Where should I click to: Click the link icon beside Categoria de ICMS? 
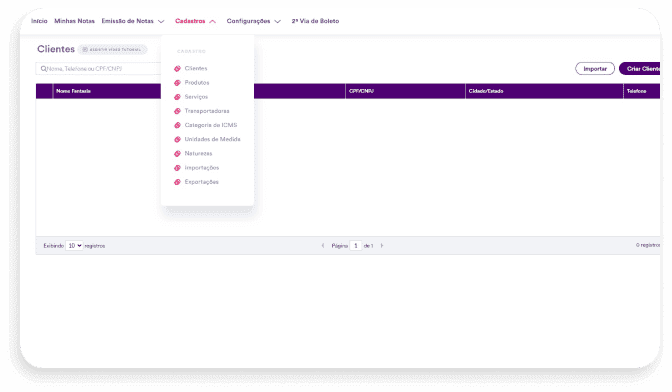pyautogui.click(x=177, y=125)
